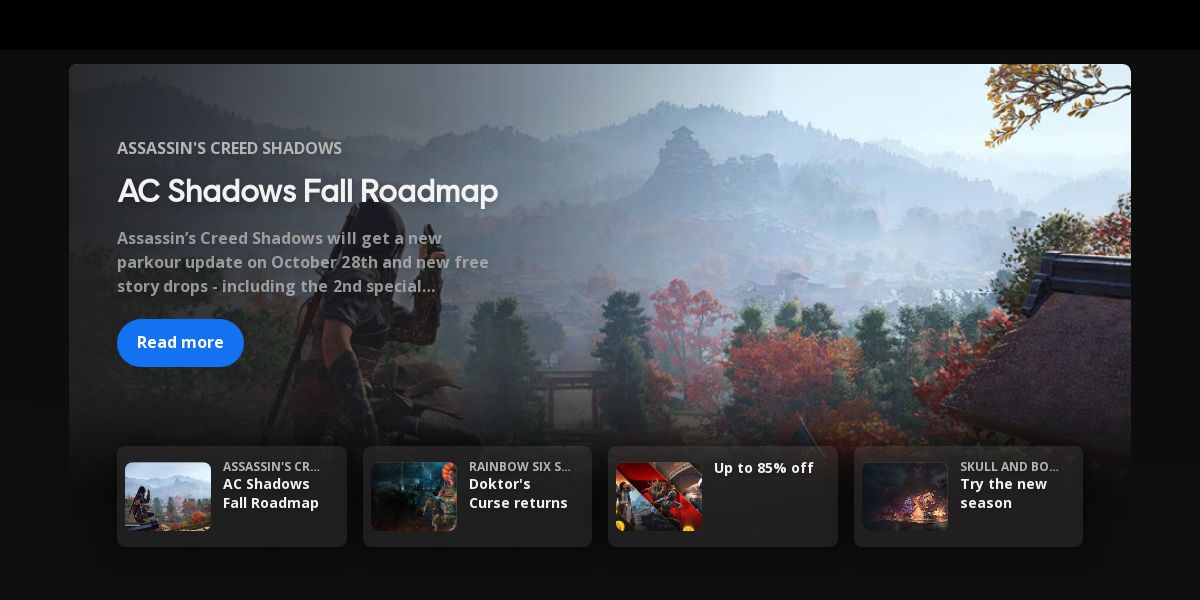This screenshot has width=1200, height=600.
Task: Click the Skull and Bones season thumbnail
Action: coord(905,496)
